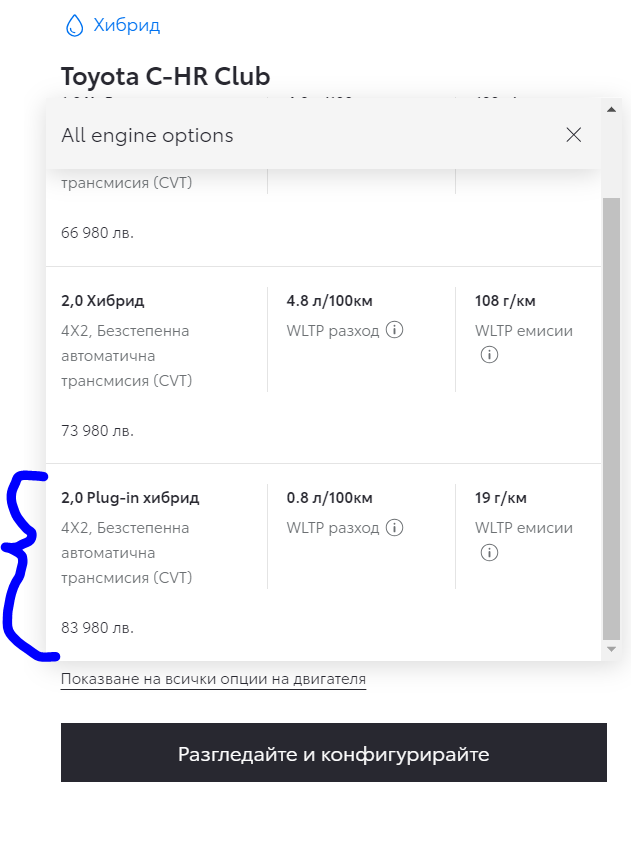Click the engine list scrollbar thumb

pyautogui.click(x=611, y=415)
